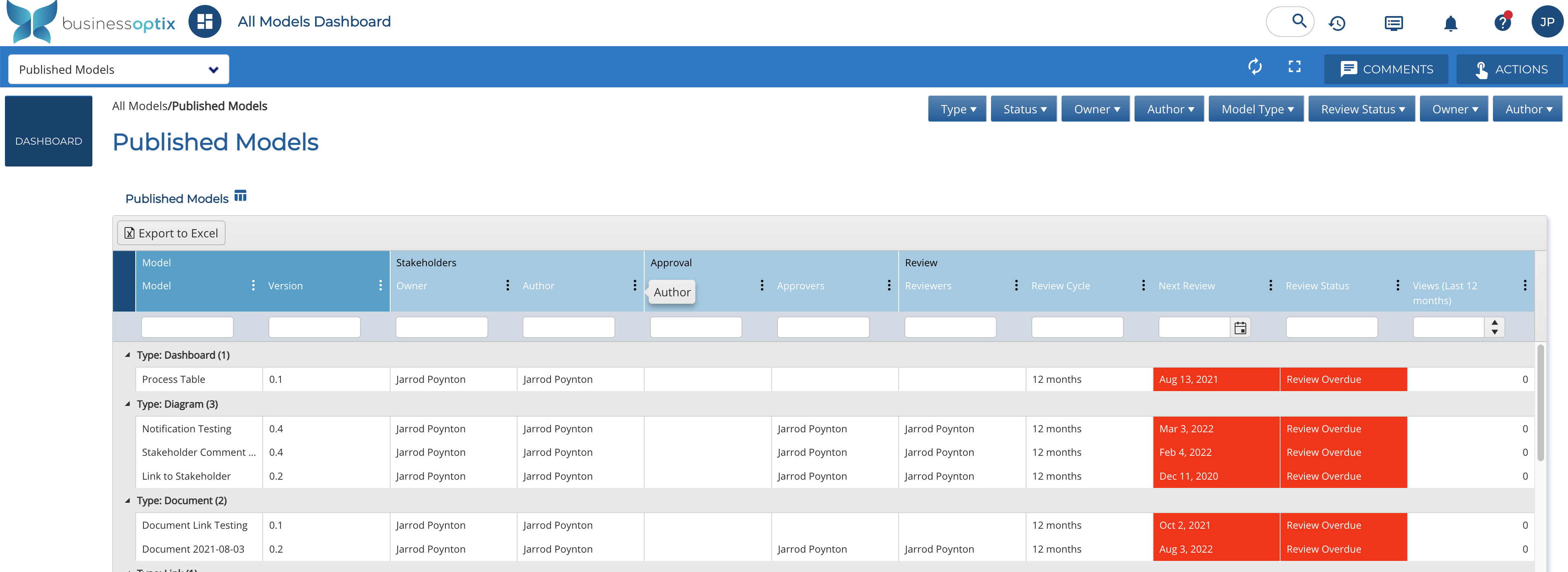The width and height of the screenshot is (1568, 572).
Task: Click the help question mark icon
Action: click(x=1502, y=23)
